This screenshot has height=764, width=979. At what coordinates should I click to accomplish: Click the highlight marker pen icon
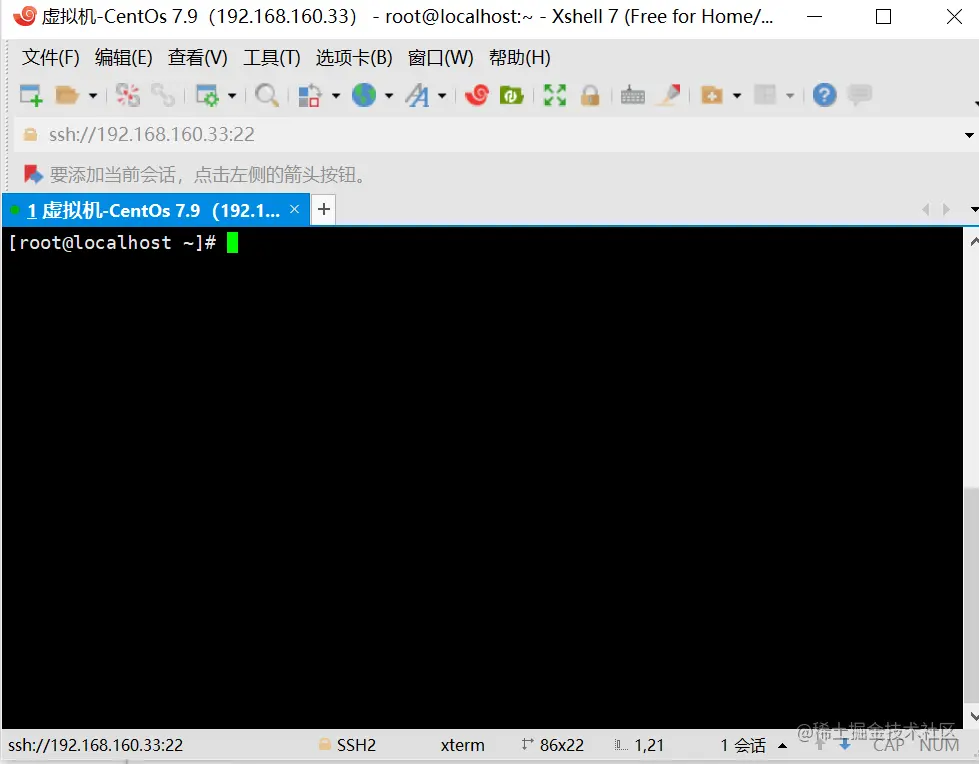tap(669, 96)
